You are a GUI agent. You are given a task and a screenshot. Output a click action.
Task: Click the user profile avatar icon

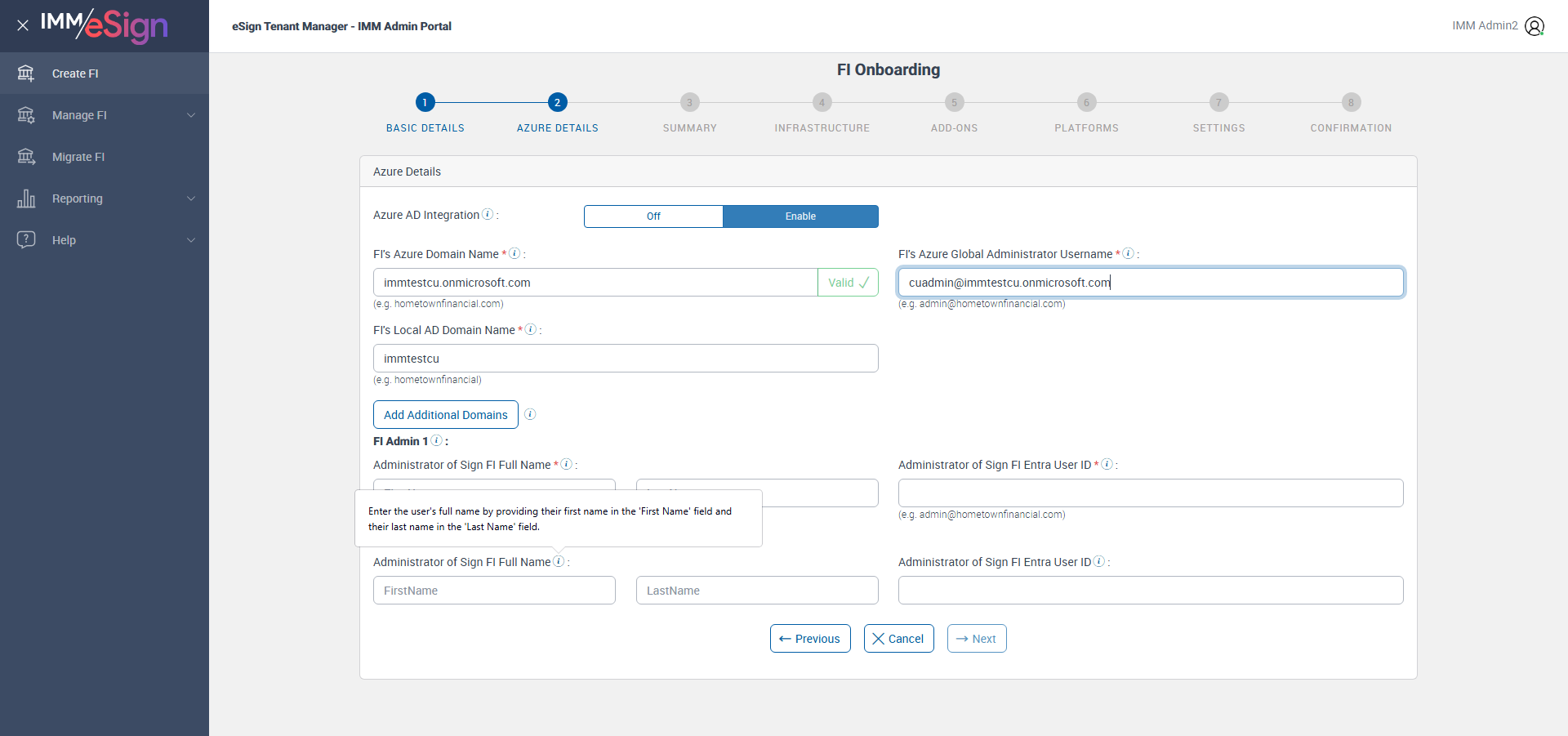(1535, 26)
